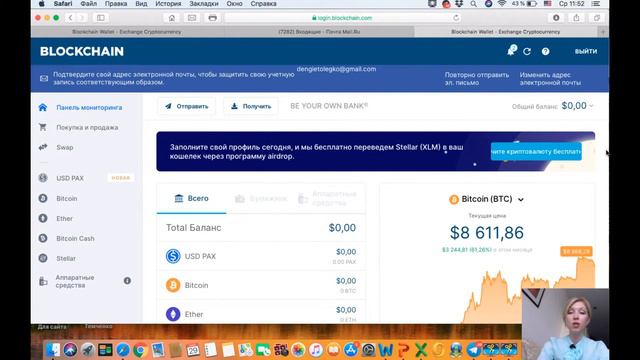Switch to the Всего tab

tap(191, 198)
